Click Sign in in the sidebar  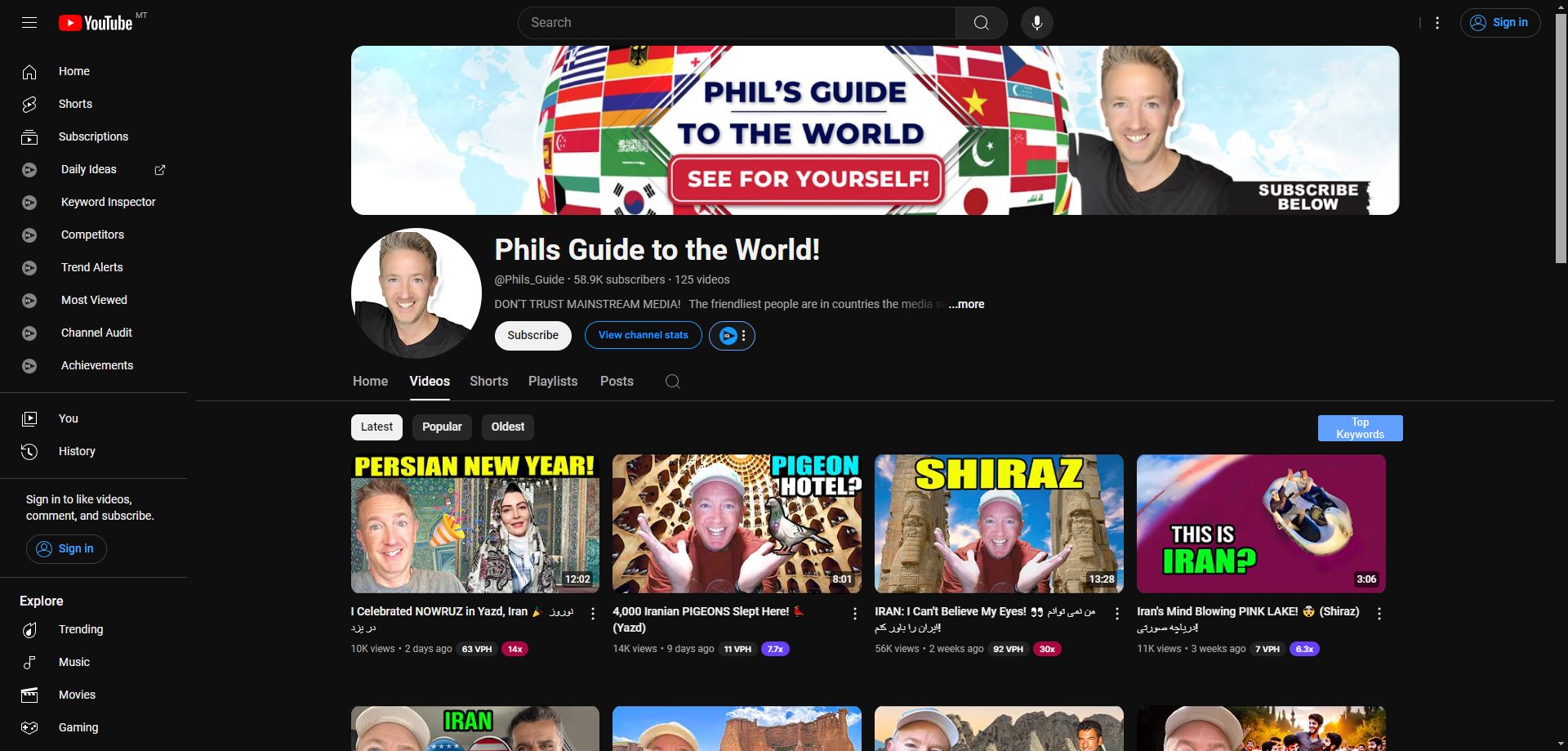(66, 549)
